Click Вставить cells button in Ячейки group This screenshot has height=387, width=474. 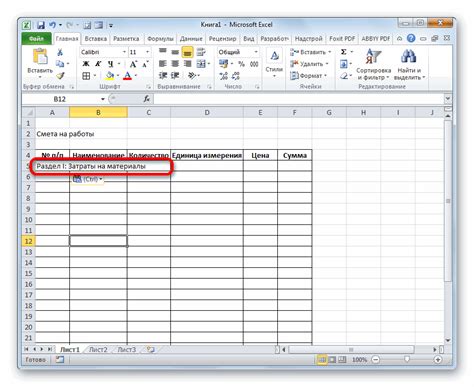coord(311,52)
